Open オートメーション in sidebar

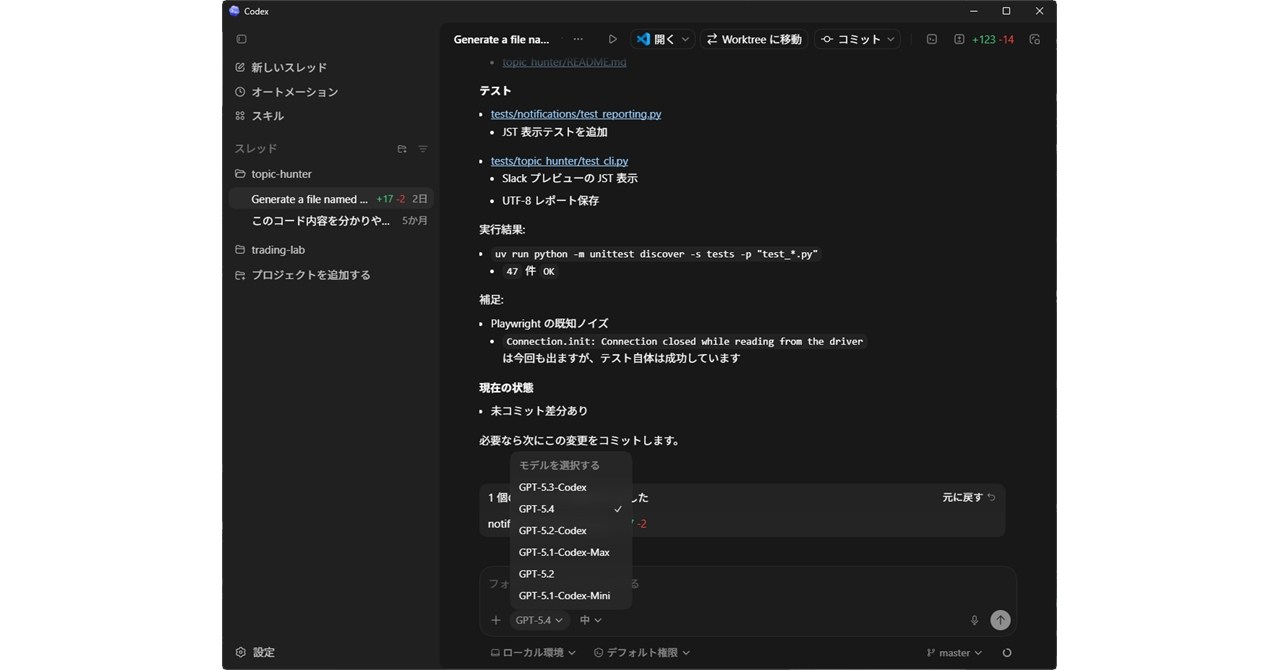[x=286, y=92]
